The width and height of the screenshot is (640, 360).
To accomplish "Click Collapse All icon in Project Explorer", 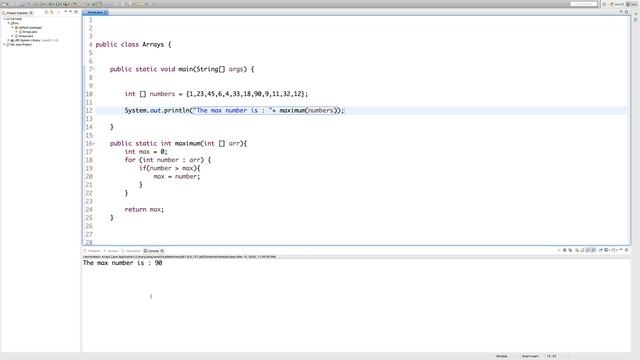I will [46, 12].
